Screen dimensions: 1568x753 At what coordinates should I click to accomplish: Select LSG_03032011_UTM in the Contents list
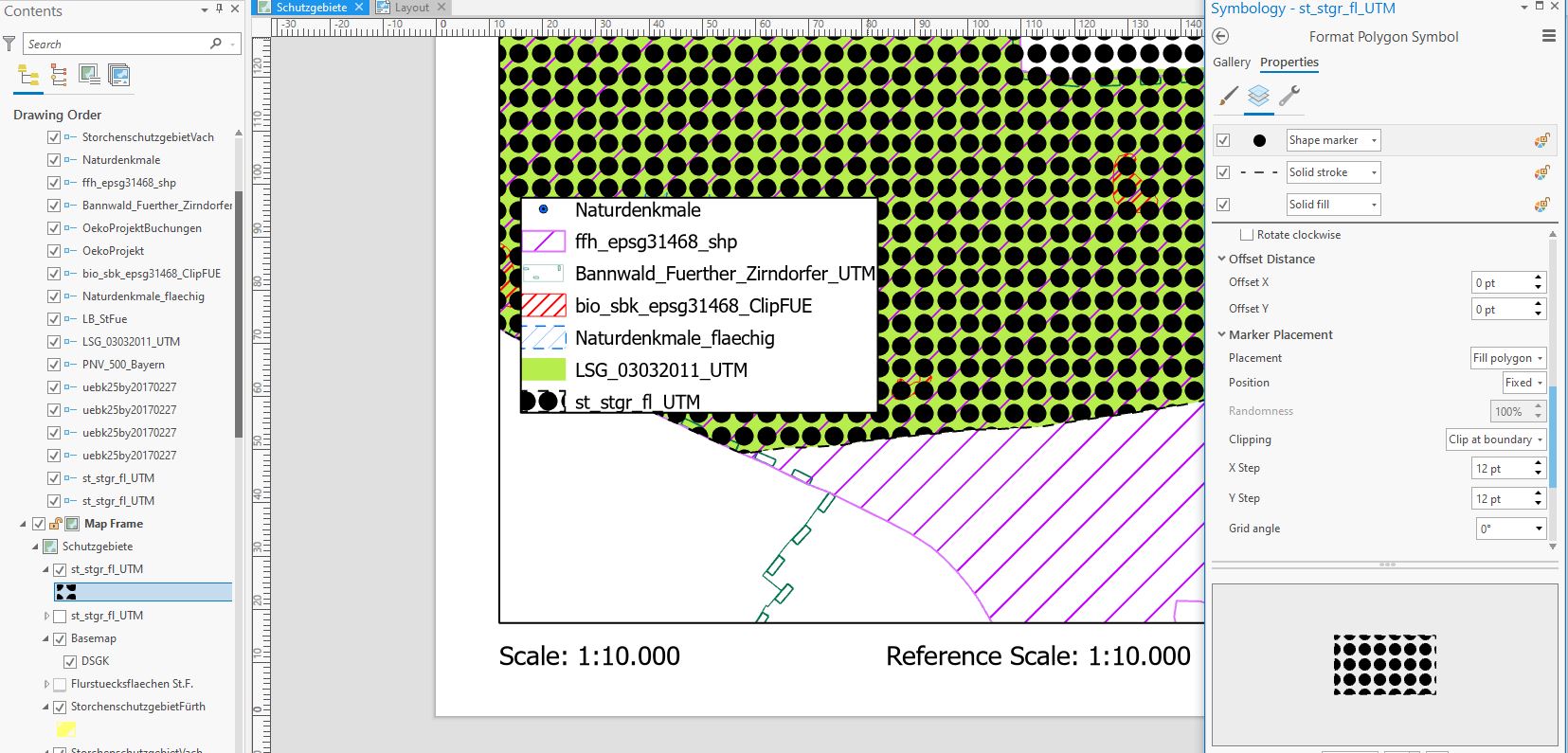[x=131, y=342]
